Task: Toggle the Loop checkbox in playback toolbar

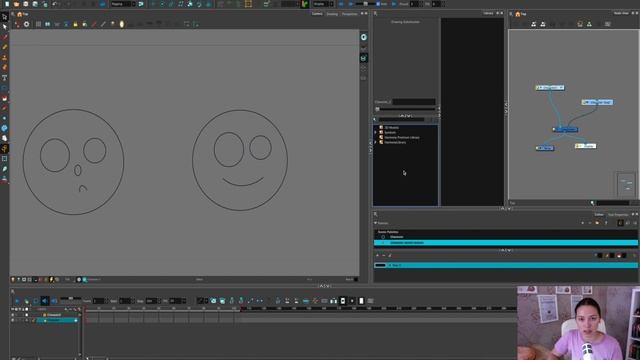Action: pos(378,4)
